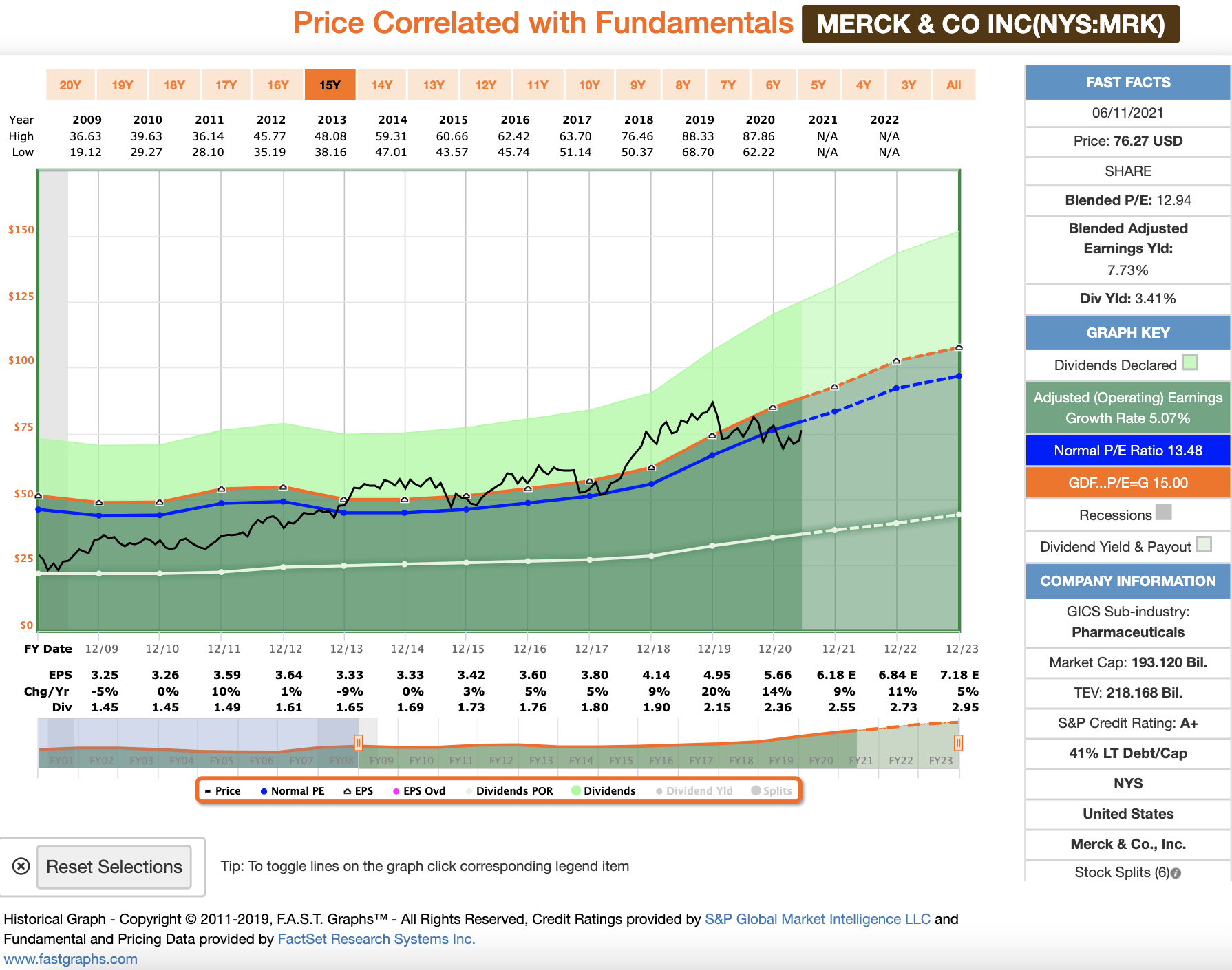
Task: Click the circled X reset icon
Action: (21, 866)
